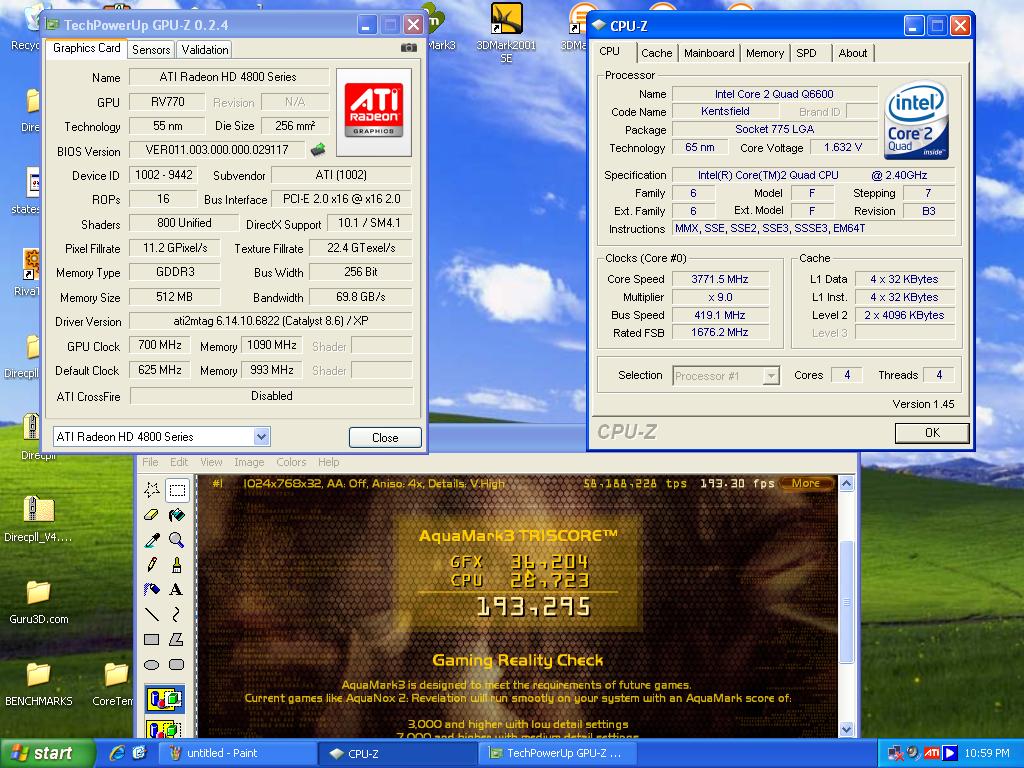This screenshot has width=1024, height=768.
Task: Select the Airbrush spray tool
Action: click(152, 589)
